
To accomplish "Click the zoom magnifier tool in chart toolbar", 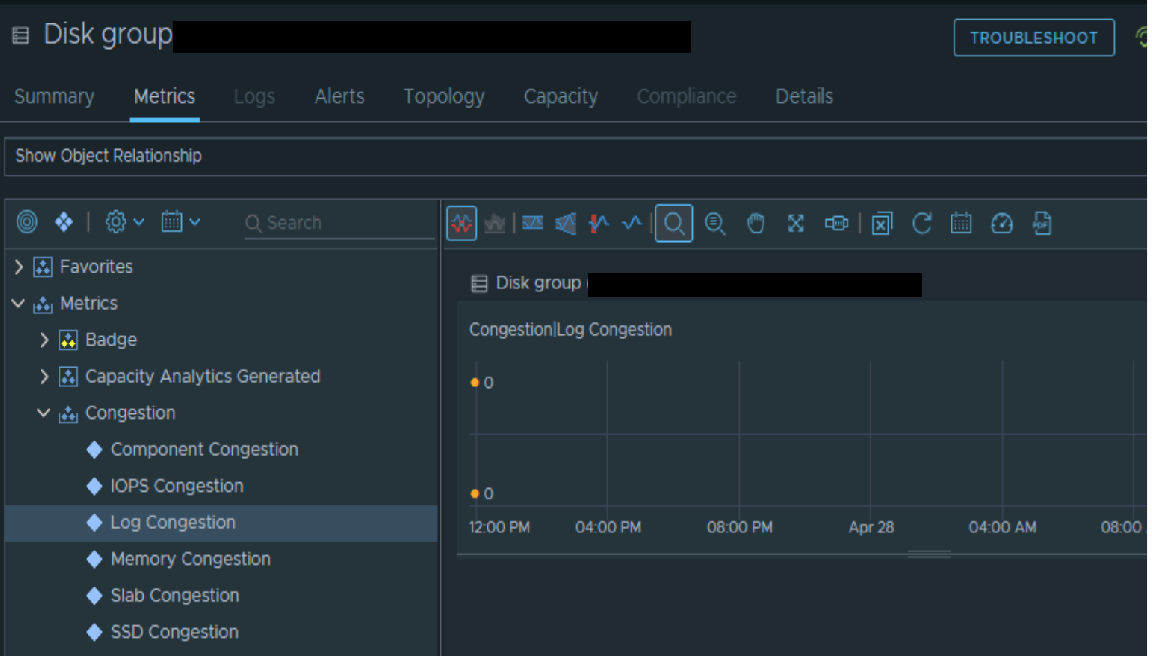I will 674,224.
